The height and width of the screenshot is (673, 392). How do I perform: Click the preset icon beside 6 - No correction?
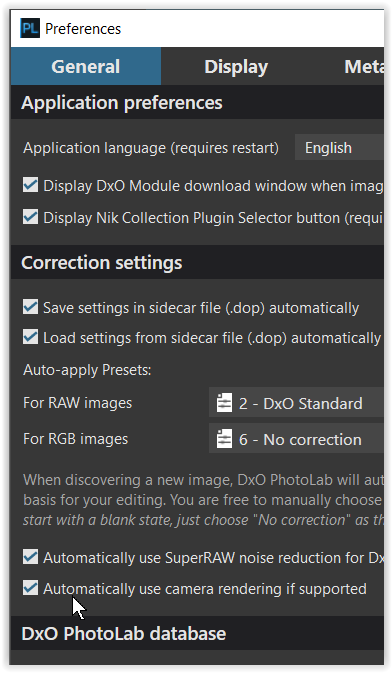pyautogui.click(x=224, y=439)
